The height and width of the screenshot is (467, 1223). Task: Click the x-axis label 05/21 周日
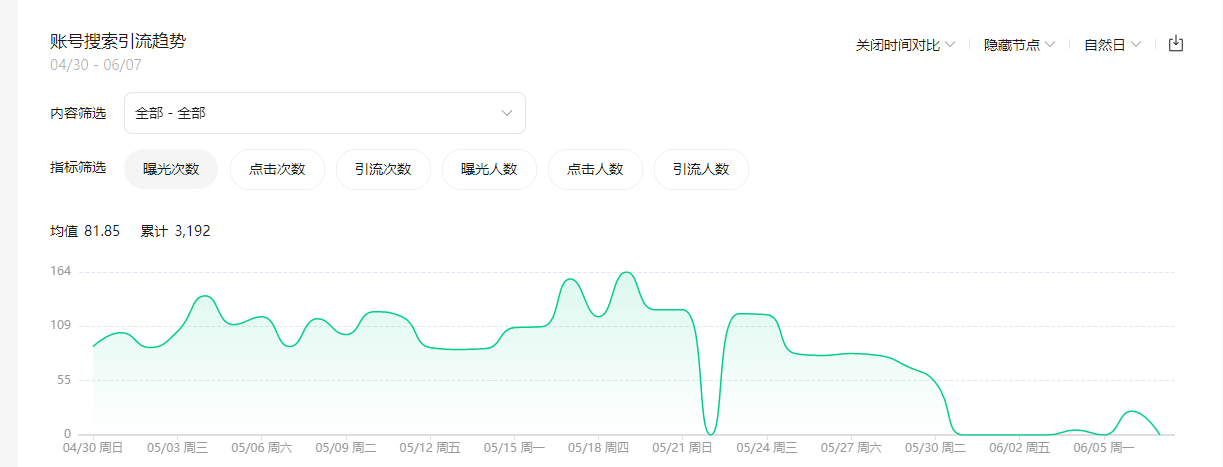[x=682, y=450]
